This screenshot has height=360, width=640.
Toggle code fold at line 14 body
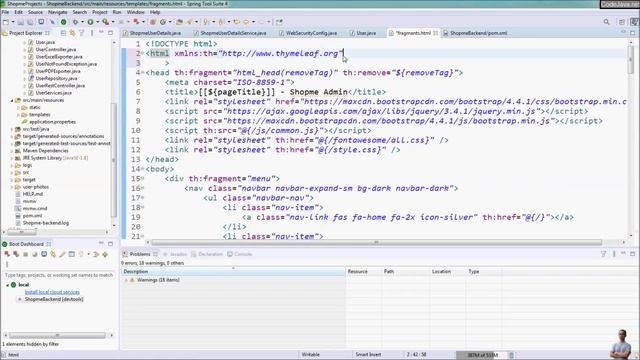coord(142,169)
